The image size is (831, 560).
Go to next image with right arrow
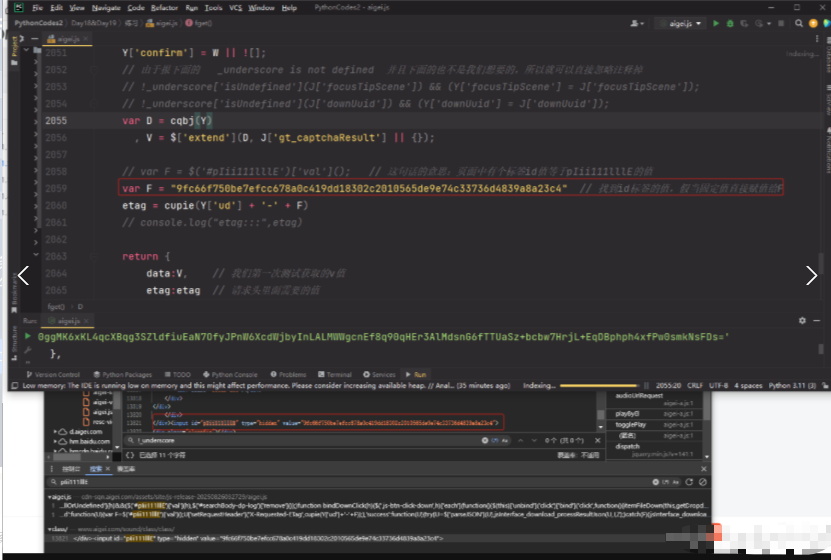(811, 275)
